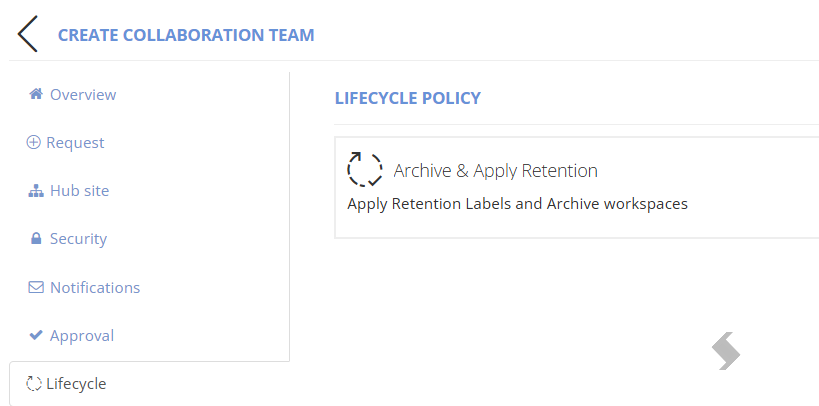Click the dashed circle icon beside Lifecycle
Image resolution: width=819 pixels, height=406 pixels.
(x=34, y=384)
